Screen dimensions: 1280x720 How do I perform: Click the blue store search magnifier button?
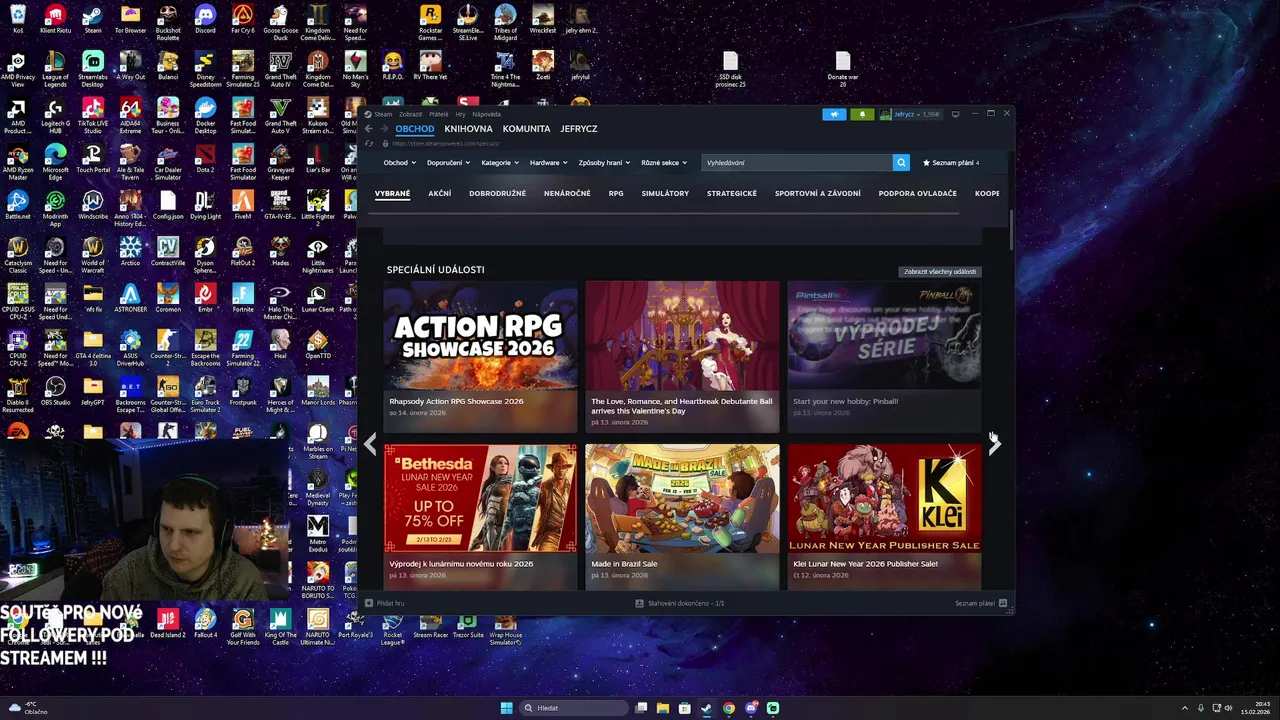coord(901,162)
